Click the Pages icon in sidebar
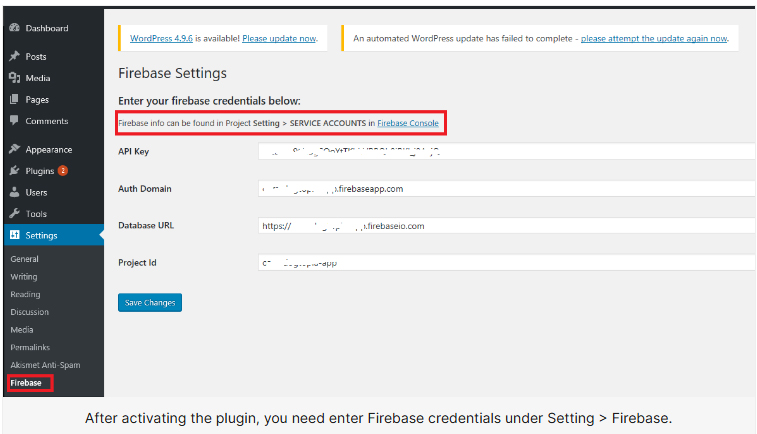Viewport: 757px width, 434px height. click(x=14, y=100)
